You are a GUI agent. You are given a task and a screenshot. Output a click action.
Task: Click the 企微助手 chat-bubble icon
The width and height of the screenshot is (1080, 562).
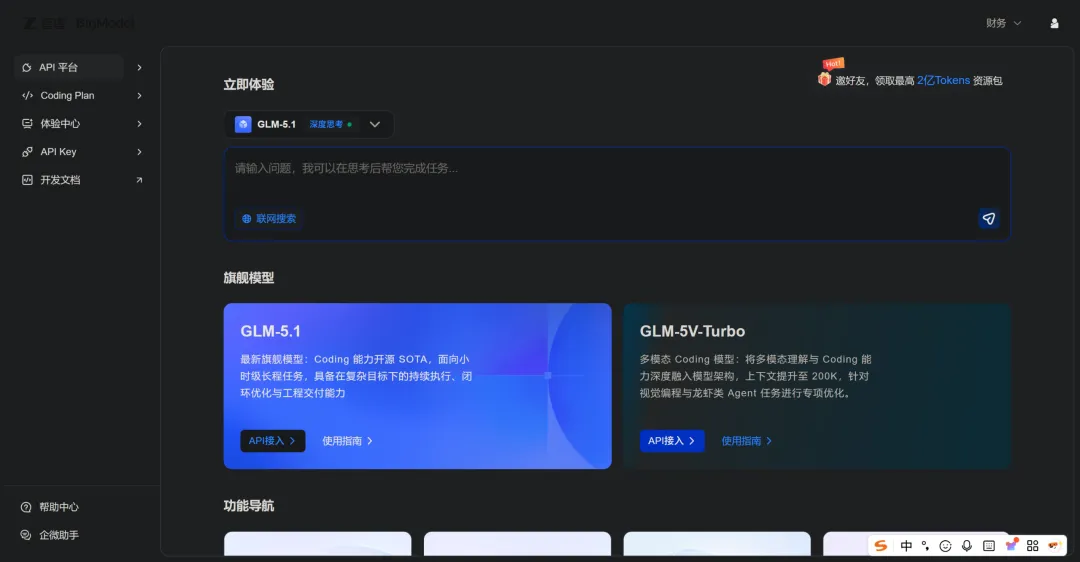tap(26, 535)
